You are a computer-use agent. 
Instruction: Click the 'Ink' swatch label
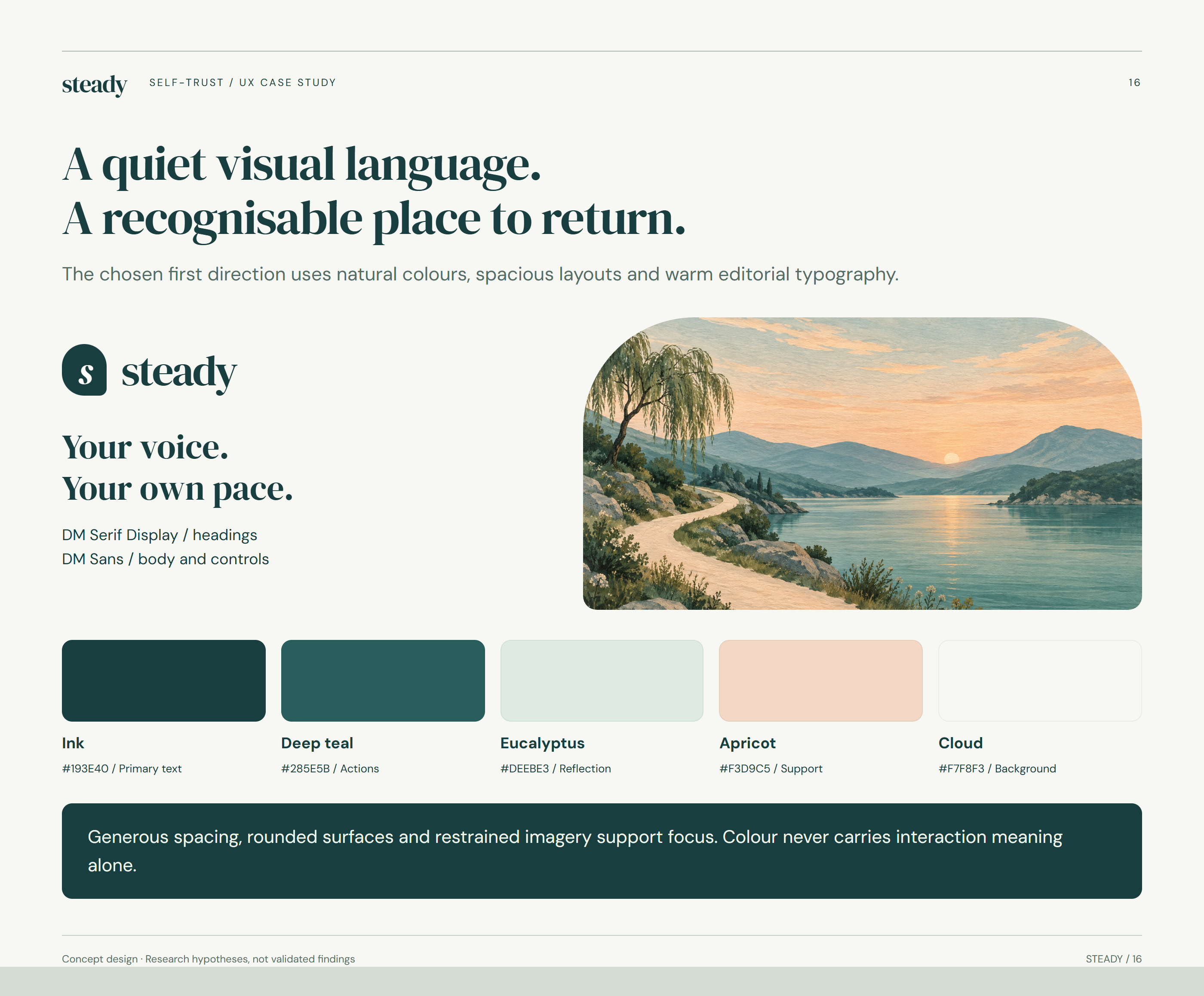[73, 743]
